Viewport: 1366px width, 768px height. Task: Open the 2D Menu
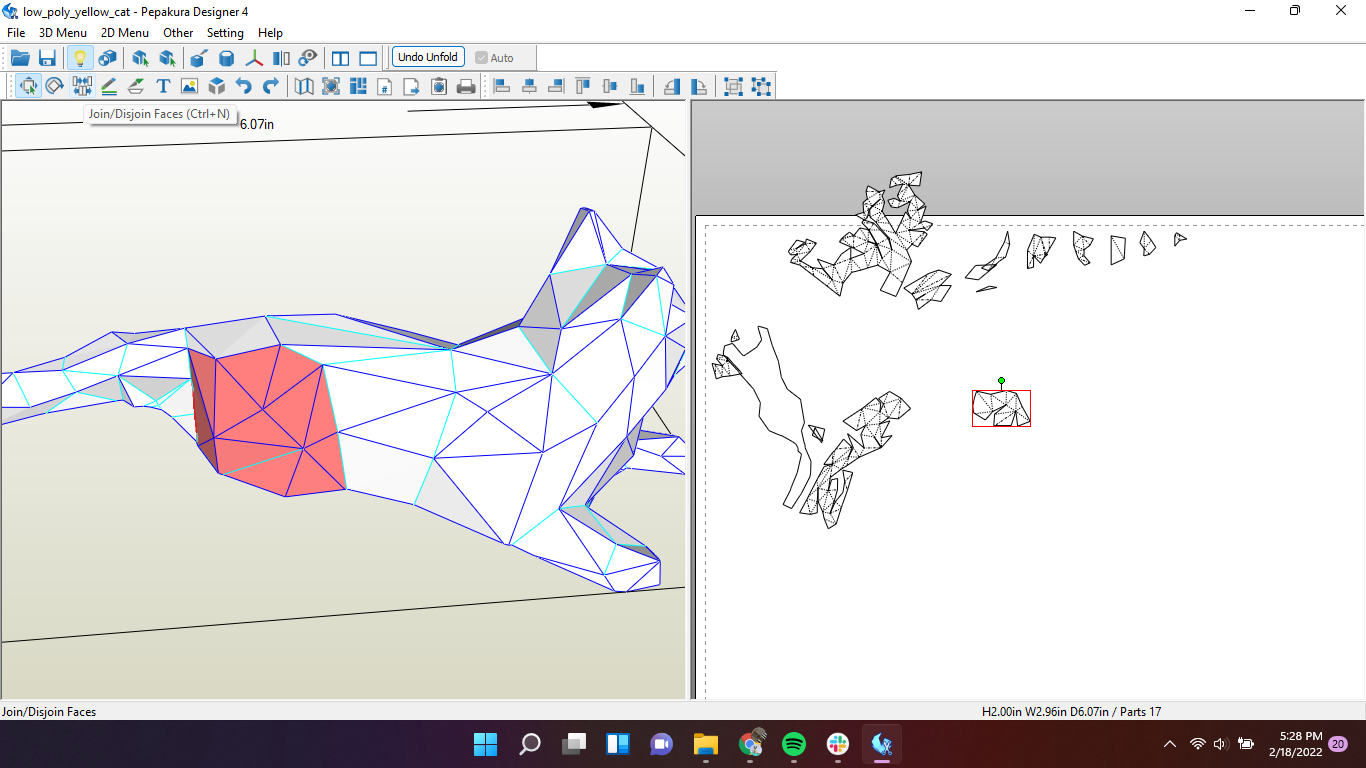pyautogui.click(x=124, y=32)
